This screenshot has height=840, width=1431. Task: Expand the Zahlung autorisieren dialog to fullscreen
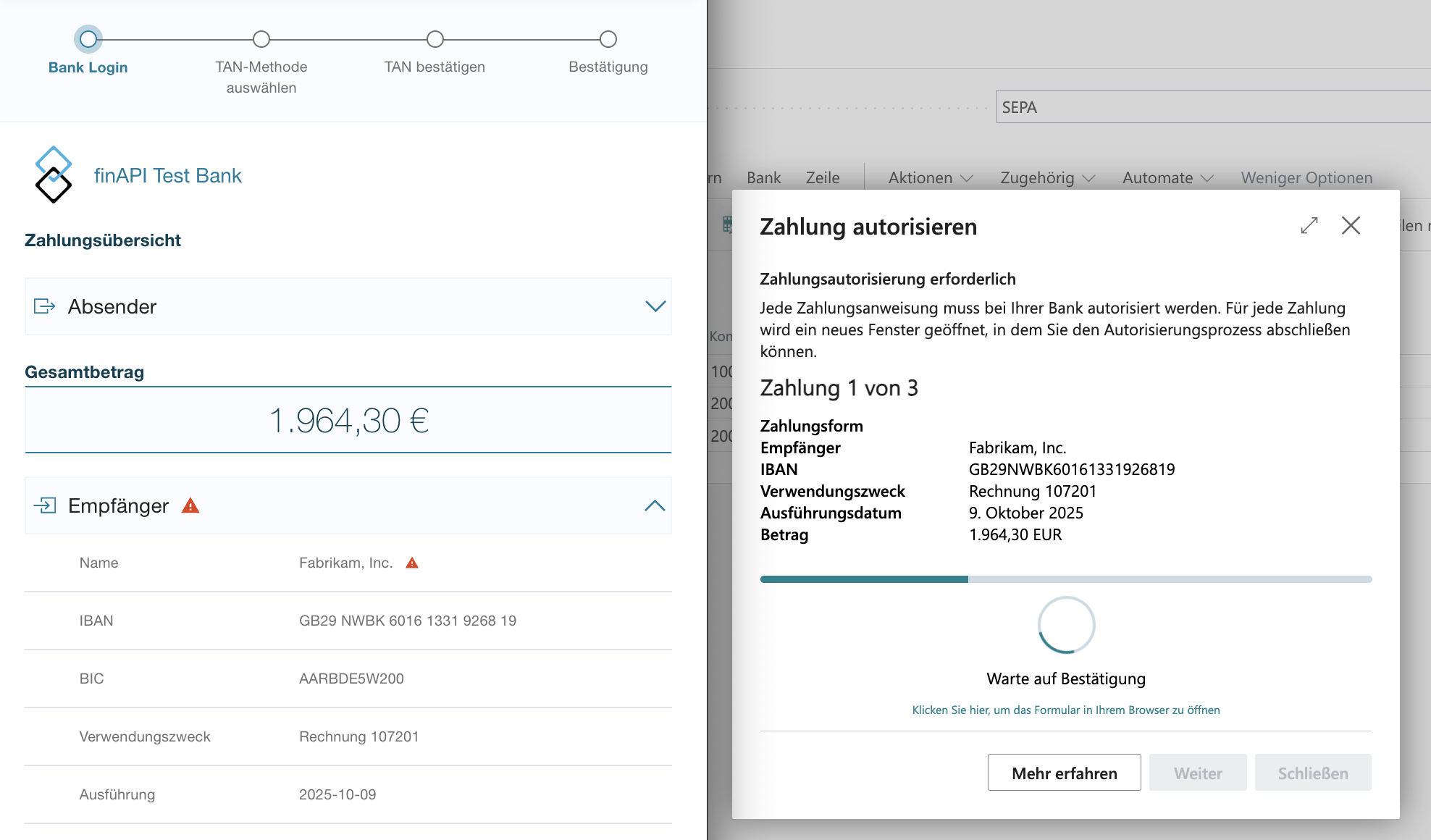point(1308,226)
